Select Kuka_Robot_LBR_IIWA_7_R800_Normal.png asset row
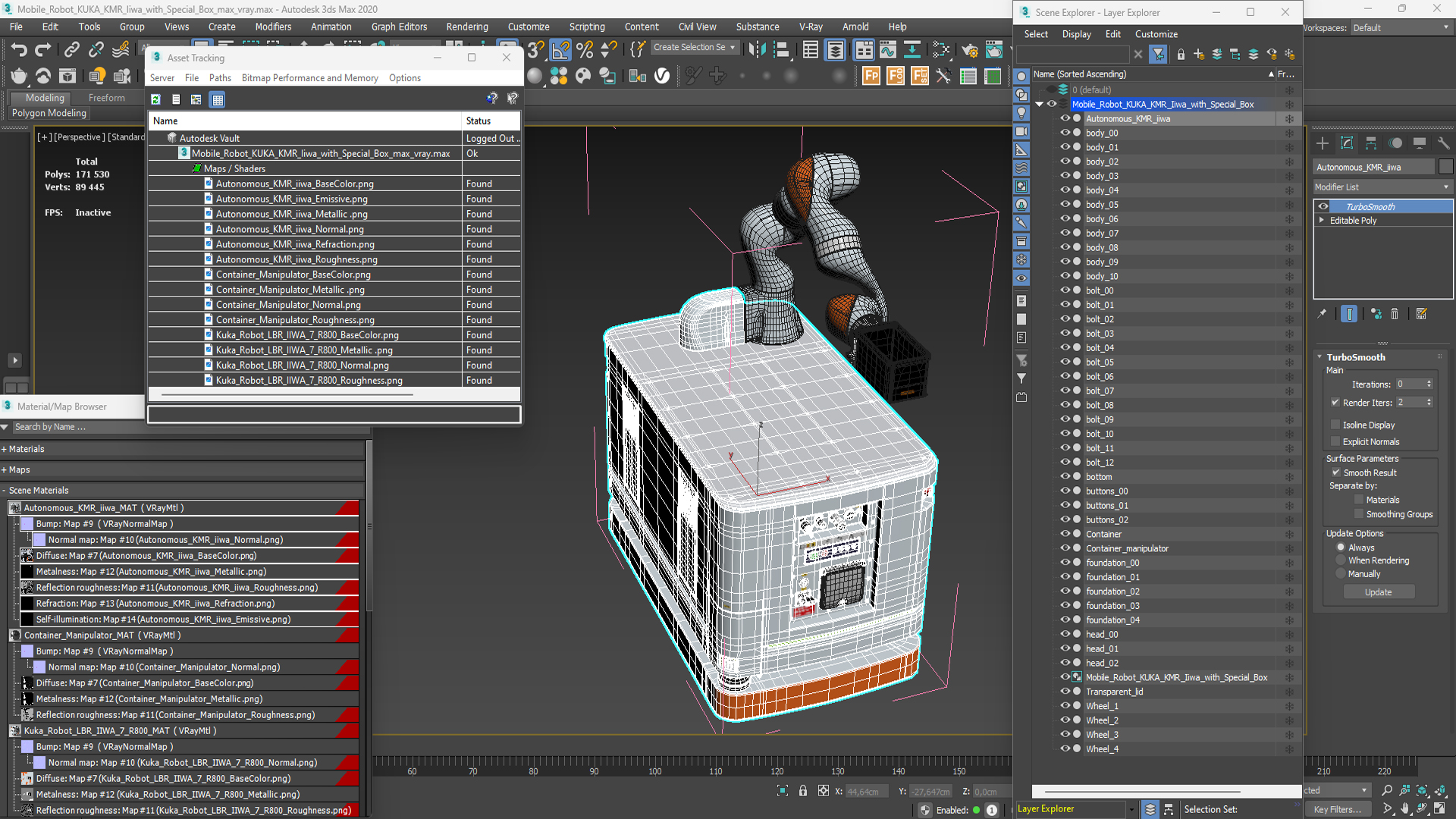Screen dimensions: 1456x819 pyautogui.click(x=334, y=366)
